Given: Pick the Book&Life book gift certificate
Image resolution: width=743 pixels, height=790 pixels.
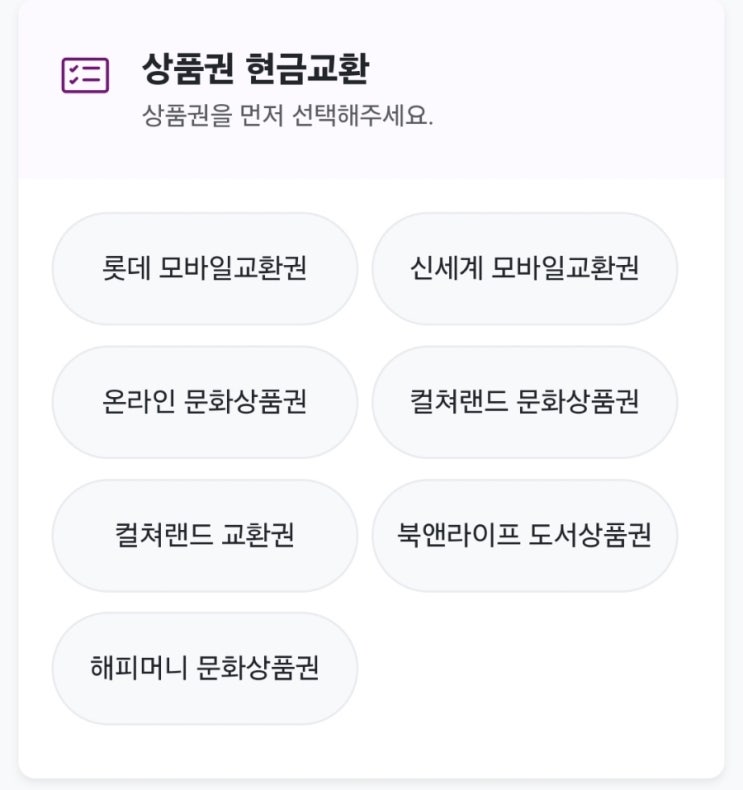Looking at the screenshot, I should click(x=524, y=535).
